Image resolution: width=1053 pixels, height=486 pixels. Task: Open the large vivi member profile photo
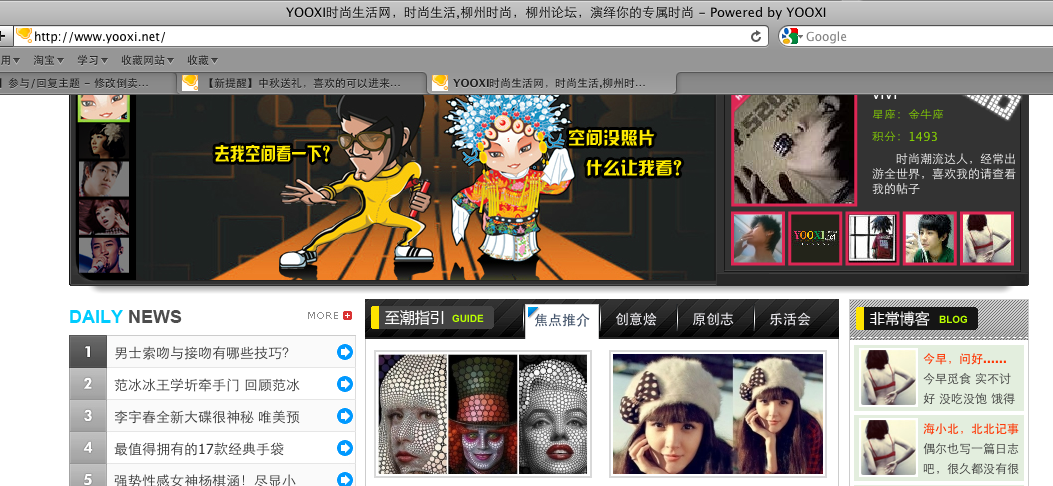(794, 149)
